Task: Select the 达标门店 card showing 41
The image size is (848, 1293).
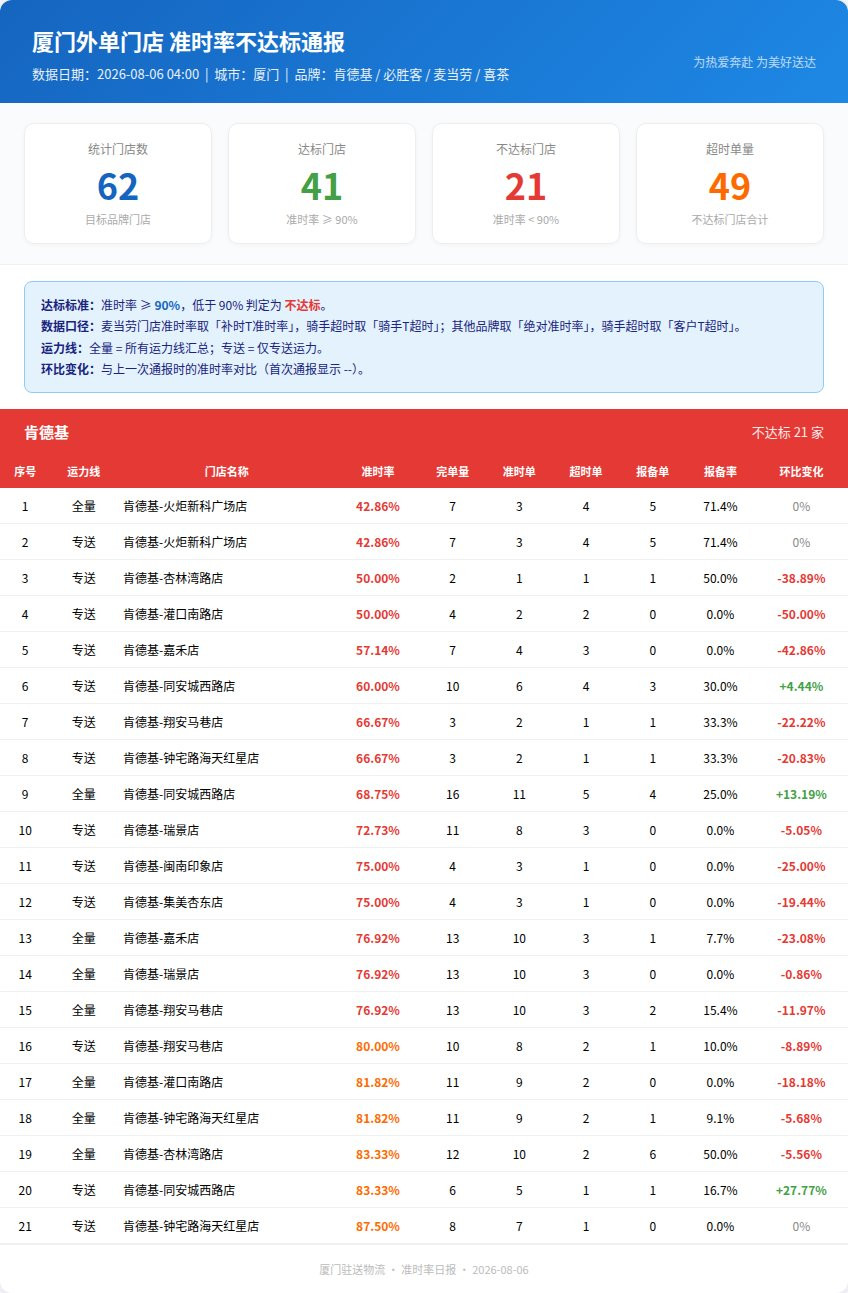Action: pyautogui.click(x=322, y=183)
